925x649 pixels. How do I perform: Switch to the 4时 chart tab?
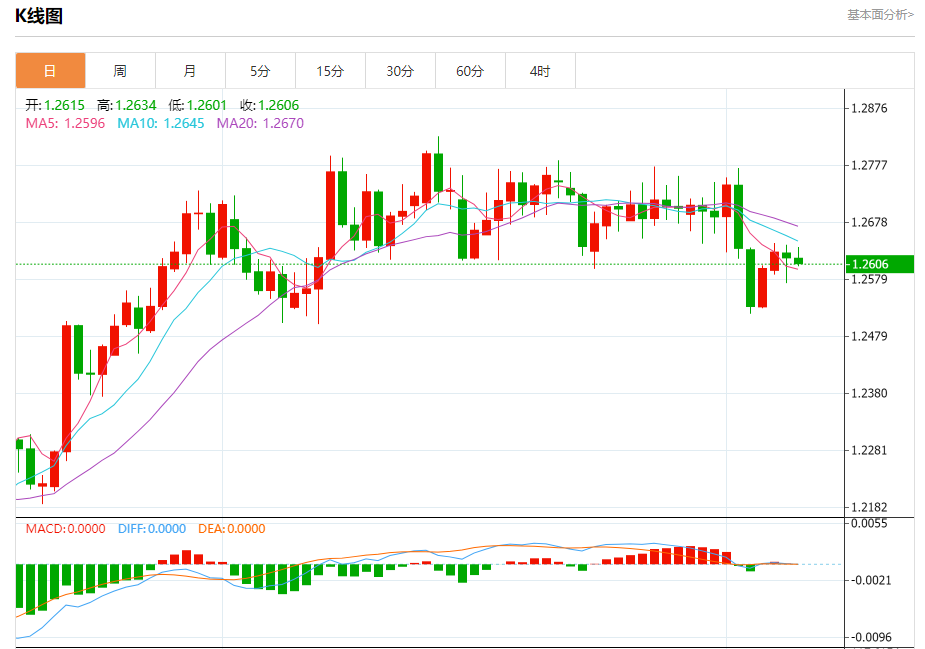tap(540, 71)
